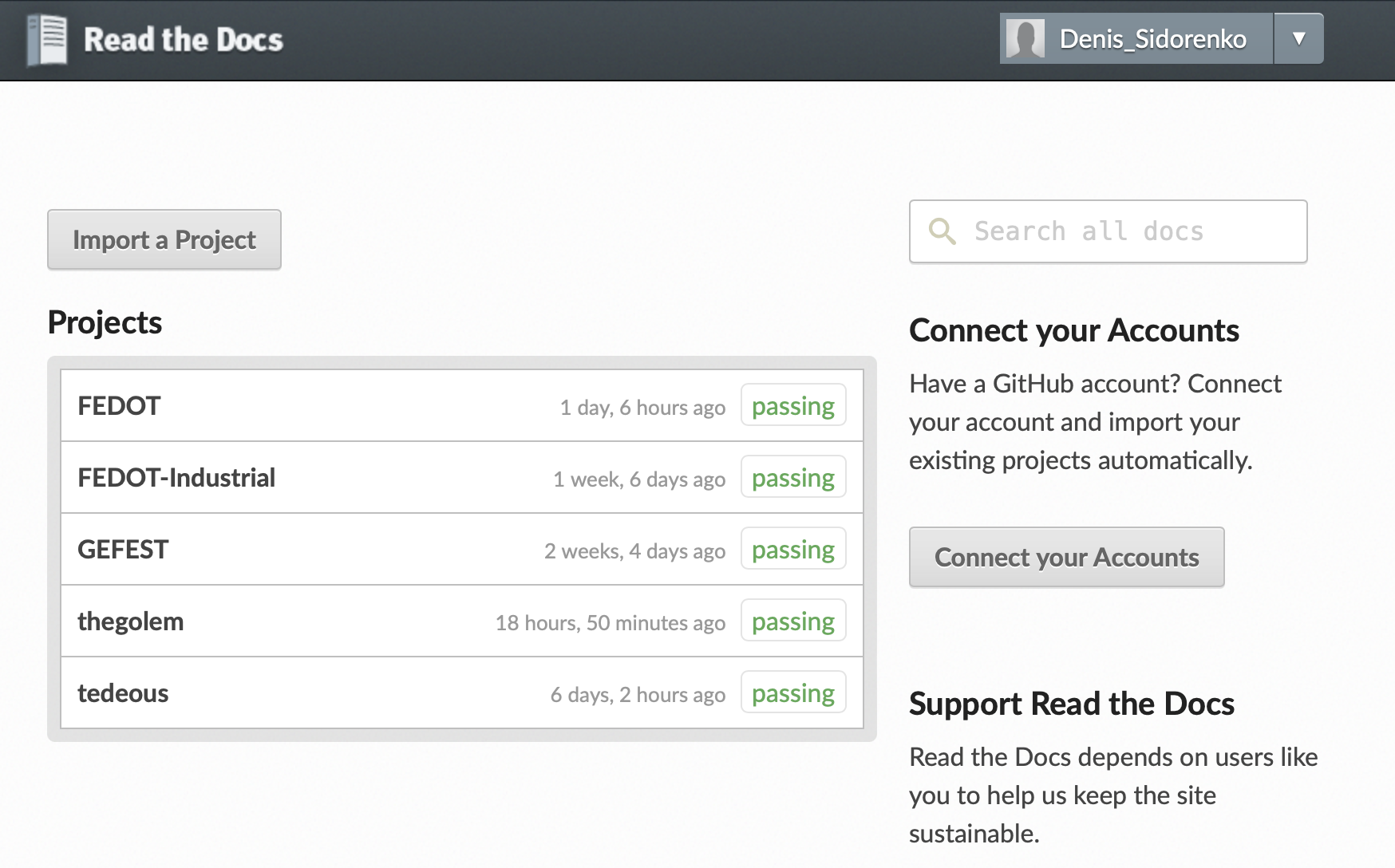Click the user avatar image in header

click(1025, 38)
